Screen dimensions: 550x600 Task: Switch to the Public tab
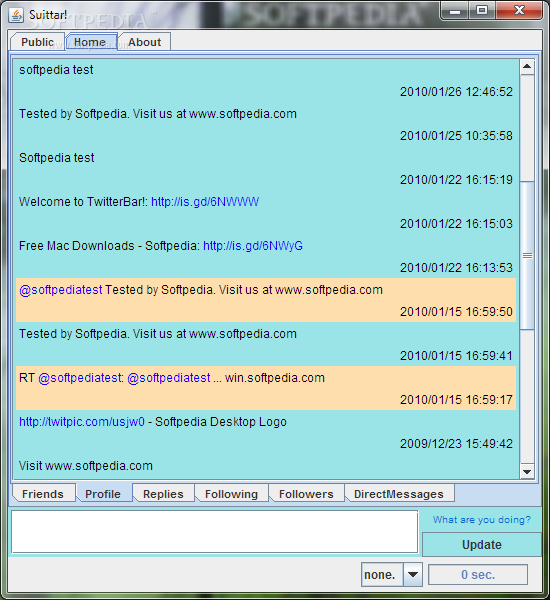pos(38,42)
